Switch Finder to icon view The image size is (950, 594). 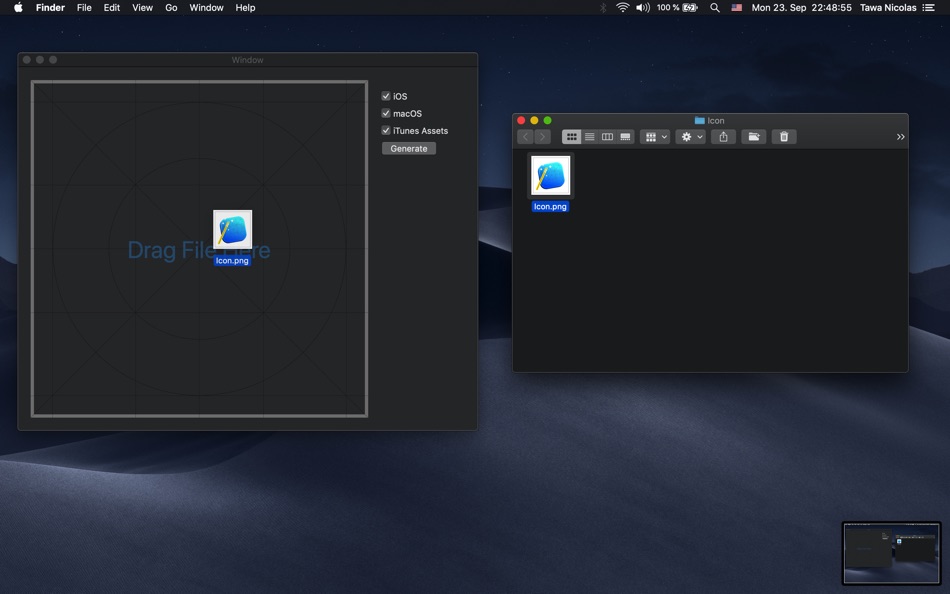571,137
